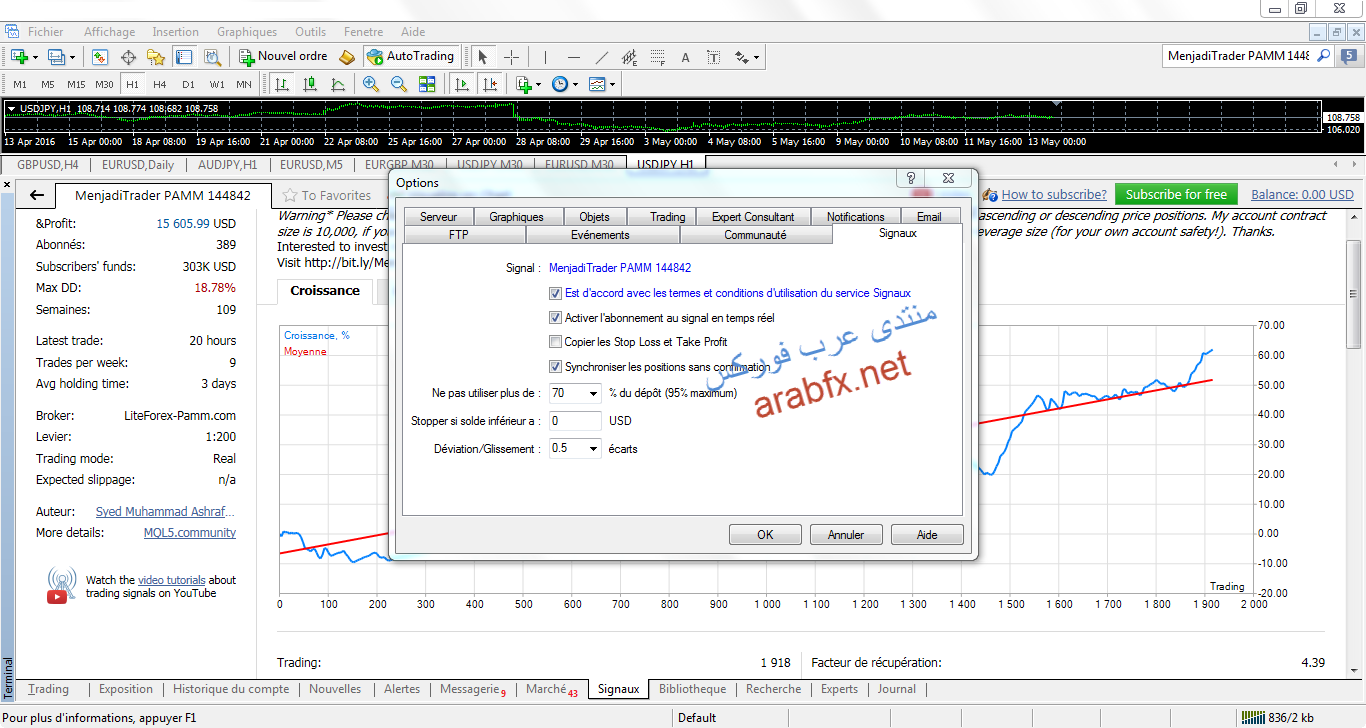Zoom out of the chart
Image resolution: width=1366 pixels, height=728 pixels.
coord(399,84)
